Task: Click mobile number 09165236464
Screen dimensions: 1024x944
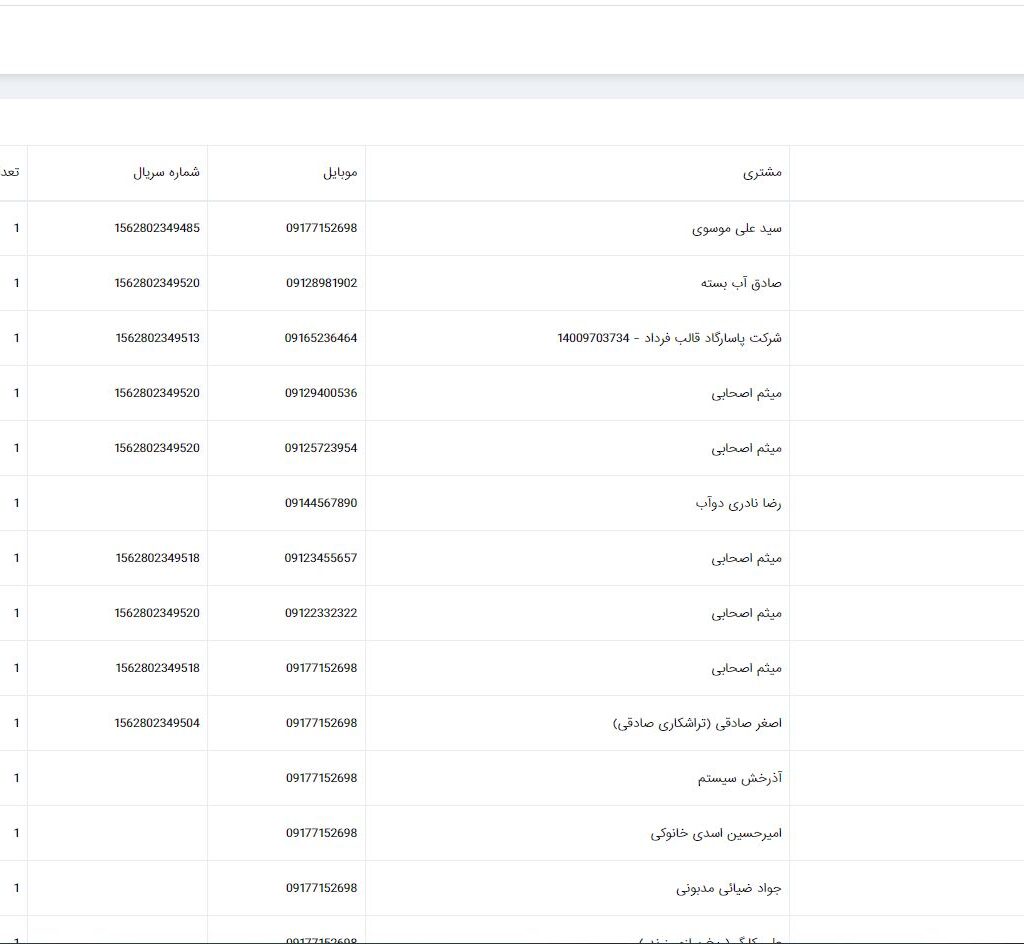Action: point(320,338)
